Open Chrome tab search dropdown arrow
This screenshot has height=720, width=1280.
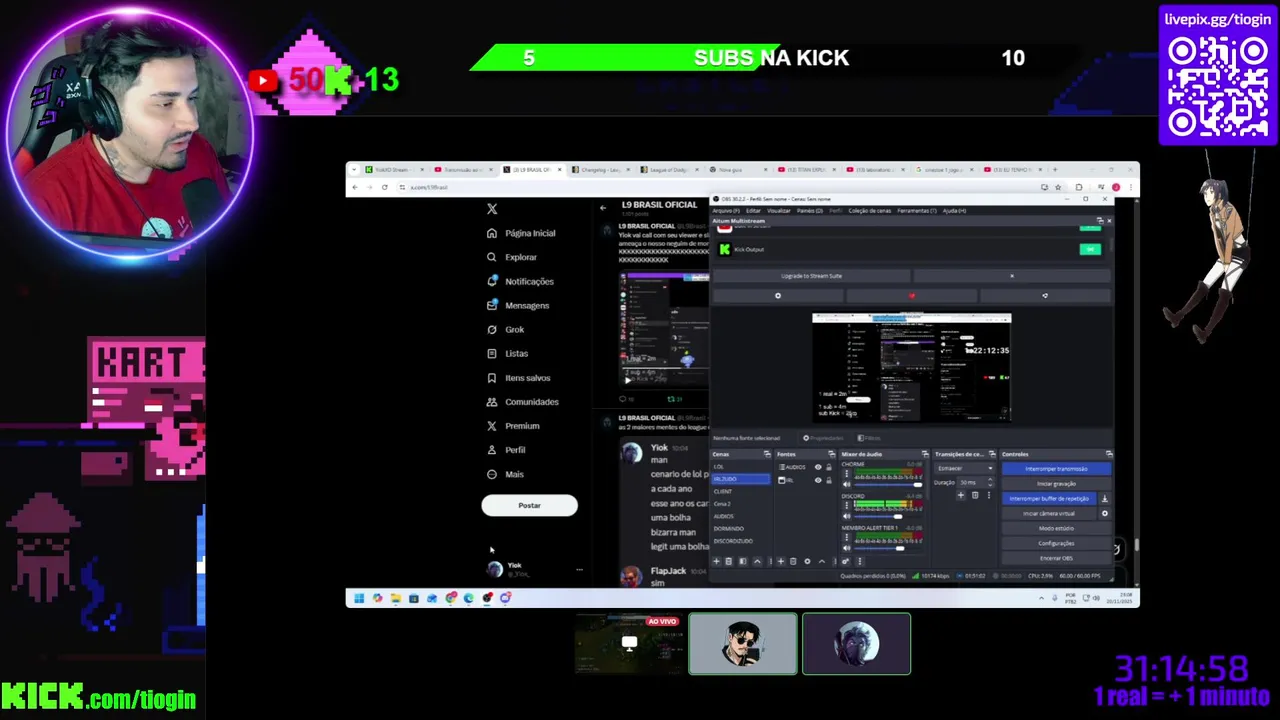pyautogui.click(x=354, y=170)
